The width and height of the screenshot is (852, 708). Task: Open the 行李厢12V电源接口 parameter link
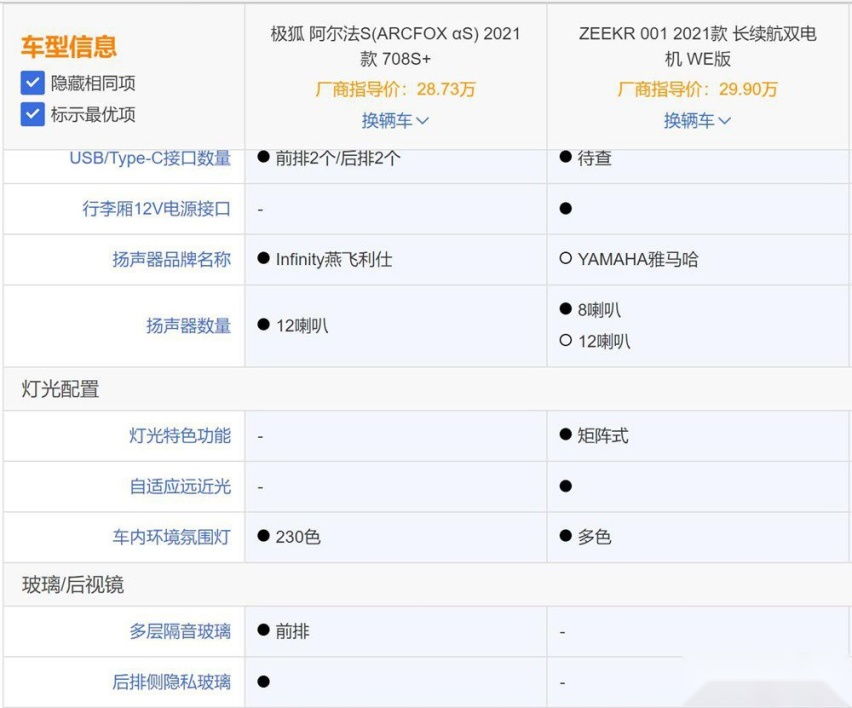point(156,209)
